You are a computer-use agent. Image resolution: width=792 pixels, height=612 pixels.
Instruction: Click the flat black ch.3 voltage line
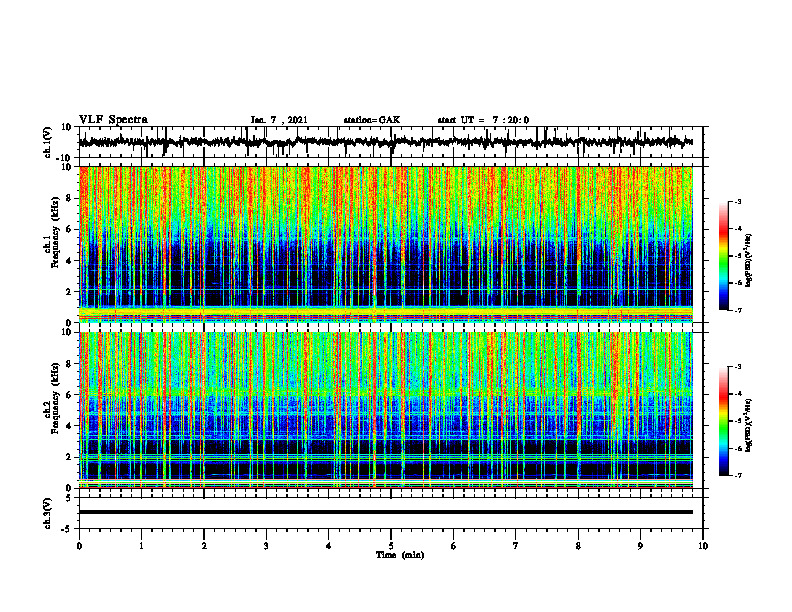pyautogui.click(x=386, y=512)
